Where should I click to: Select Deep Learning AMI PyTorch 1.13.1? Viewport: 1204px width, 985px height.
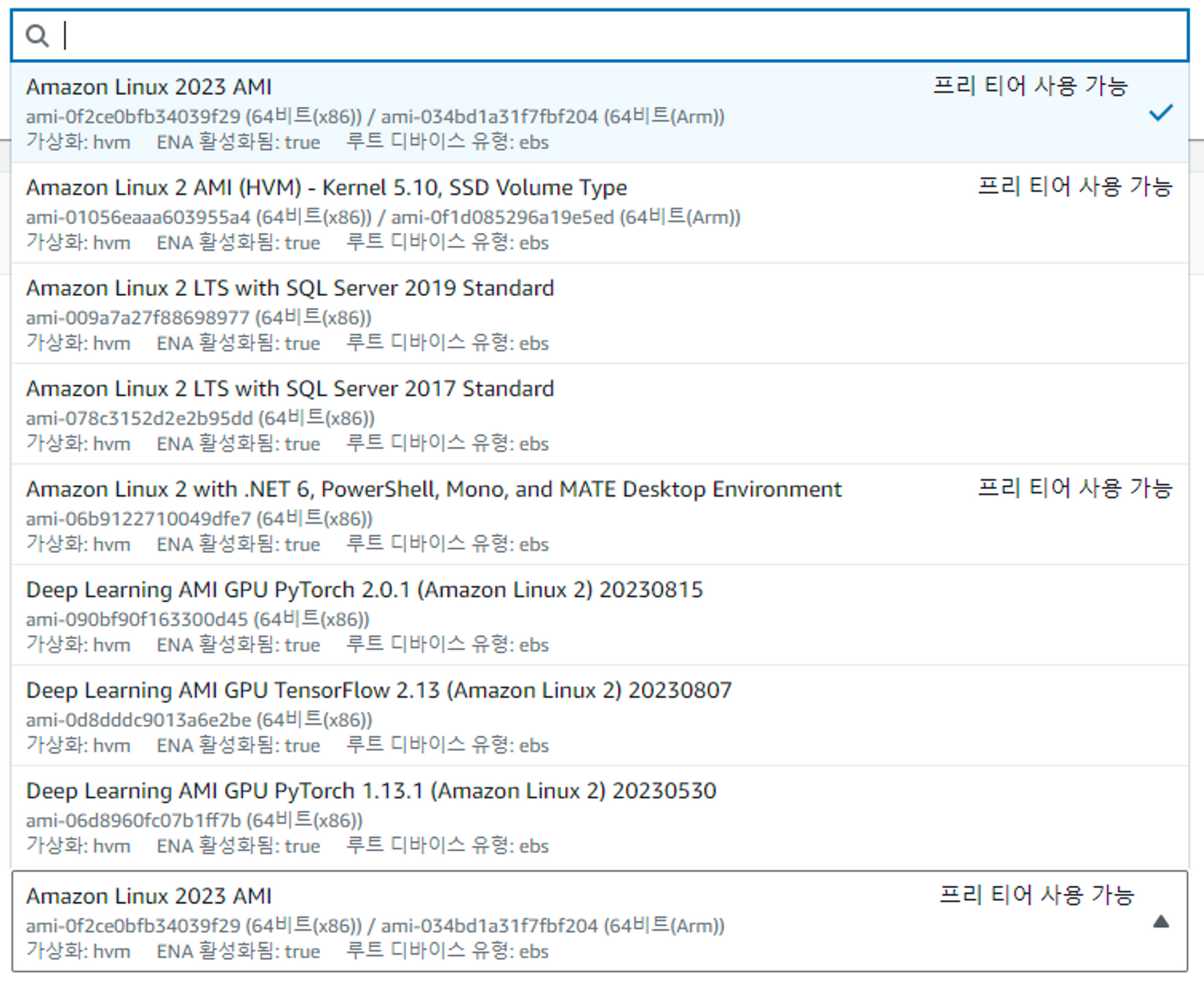click(x=371, y=791)
